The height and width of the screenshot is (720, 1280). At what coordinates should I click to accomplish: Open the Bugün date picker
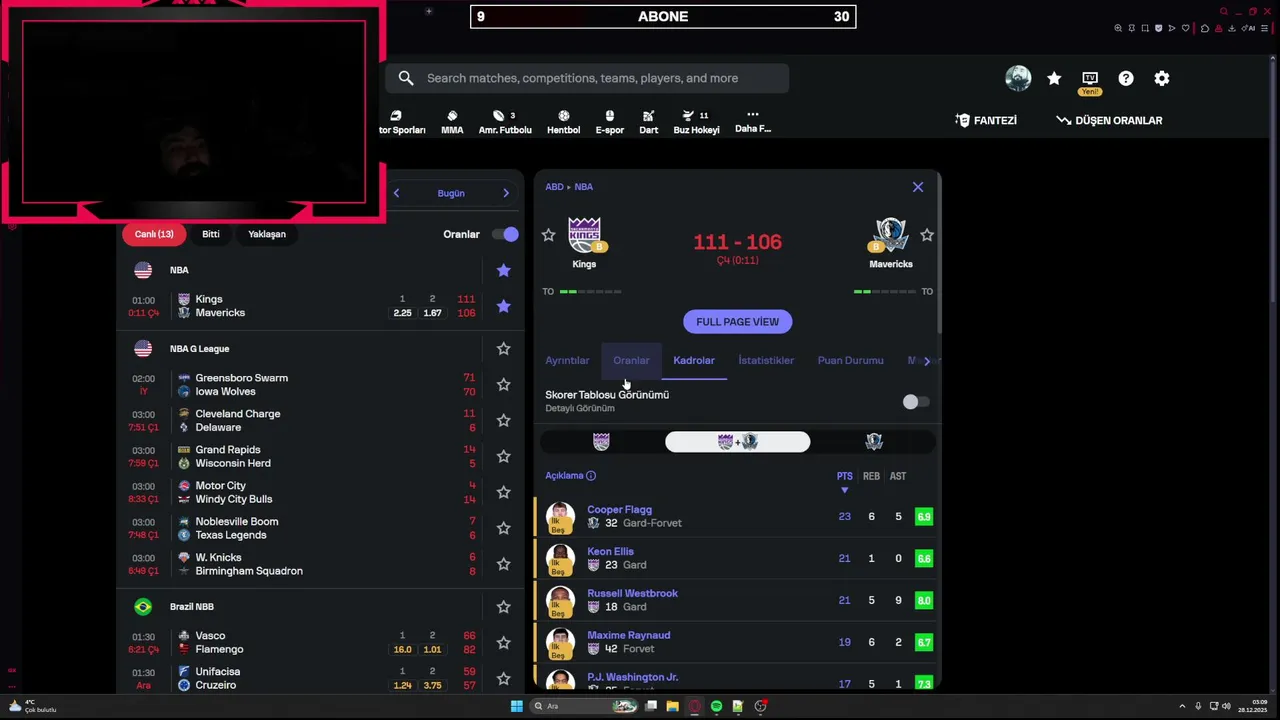coord(451,193)
